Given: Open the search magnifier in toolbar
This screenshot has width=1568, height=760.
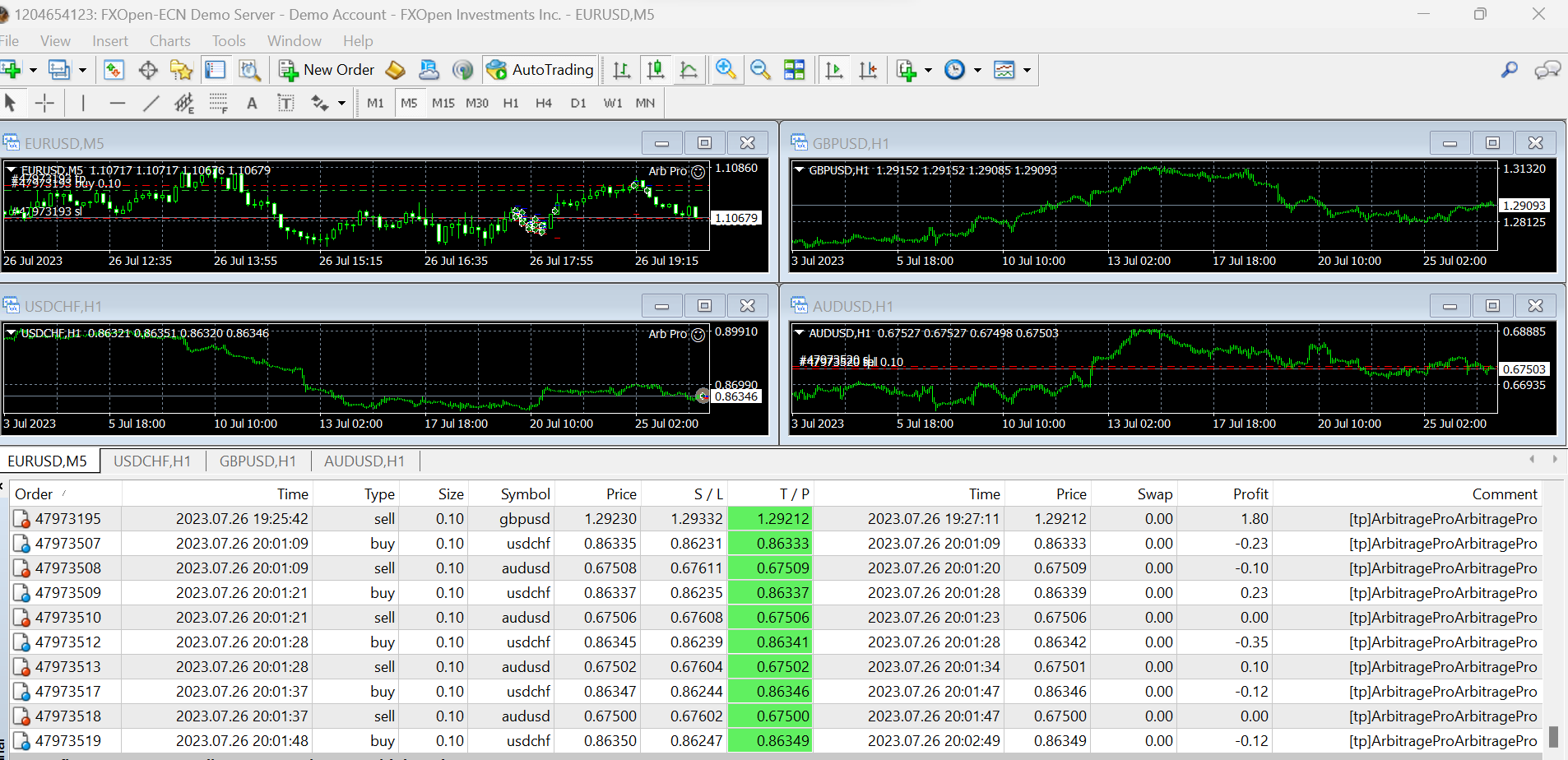Looking at the screenshot, I should tap(1509, 70).
